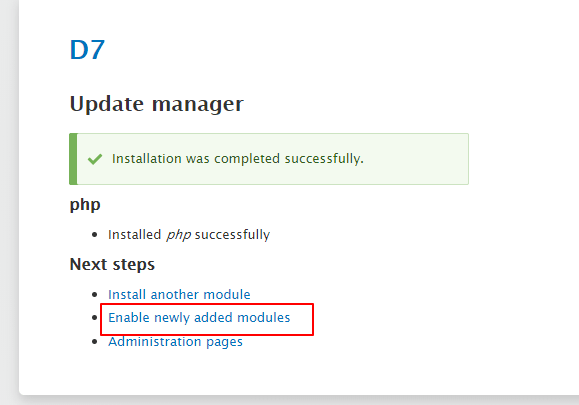Image resolution: width=579 pixels, height=405 pixels.
Task: Click bullet beside Enable newly added modules
Action: pyautogui.click(x=95, y=318)
